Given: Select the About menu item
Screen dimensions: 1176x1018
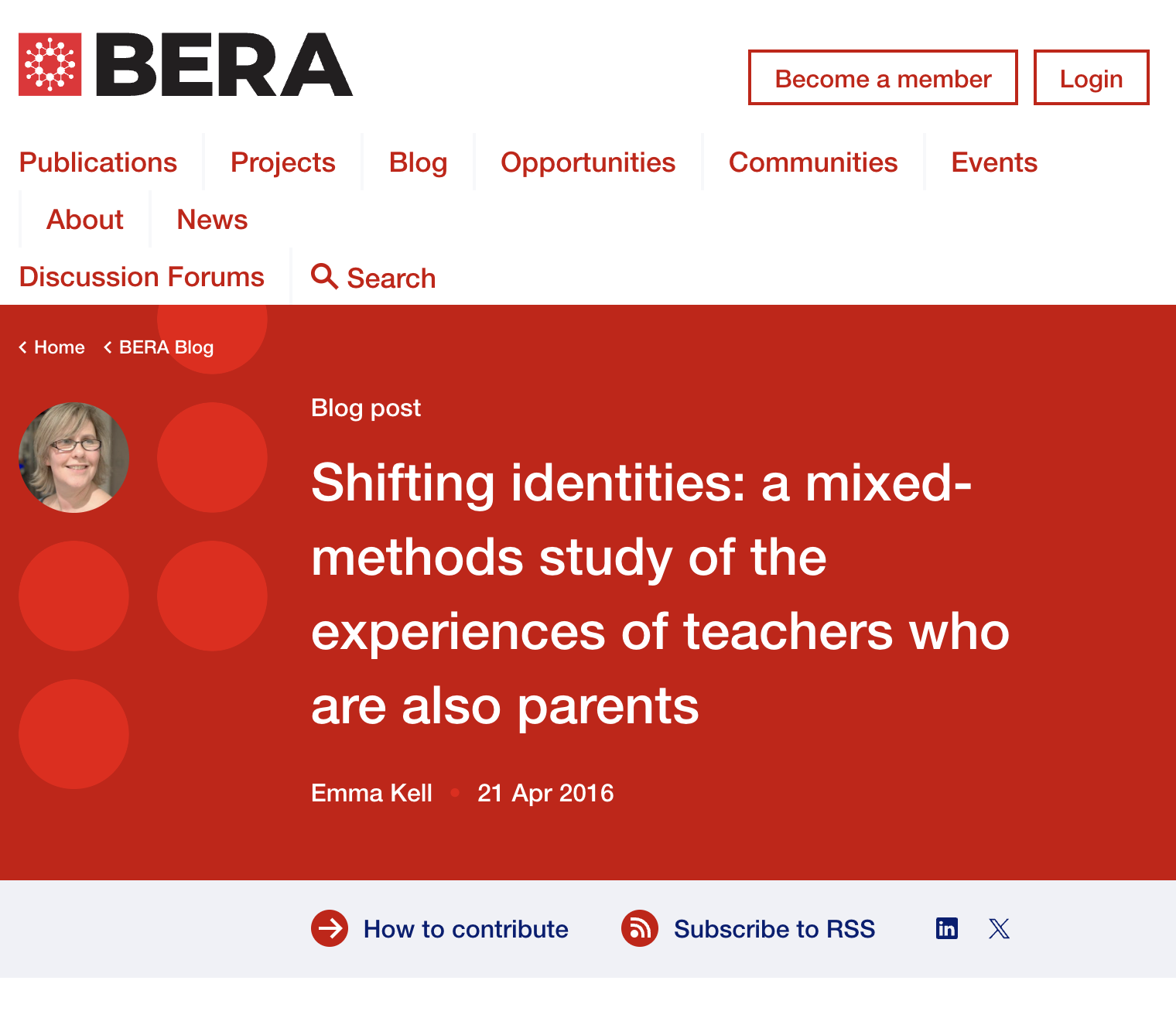Looking at the screenshot, I should 85,220.
